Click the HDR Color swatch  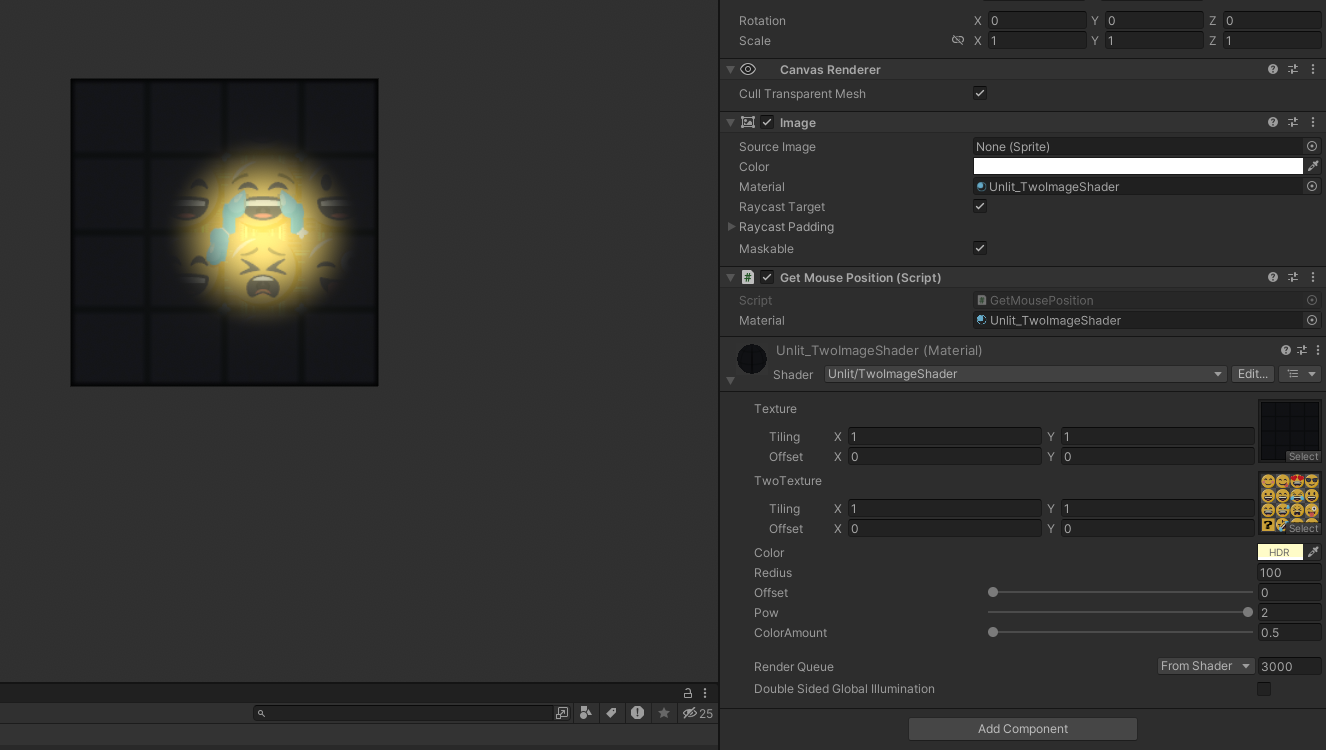pos(1280,552)
